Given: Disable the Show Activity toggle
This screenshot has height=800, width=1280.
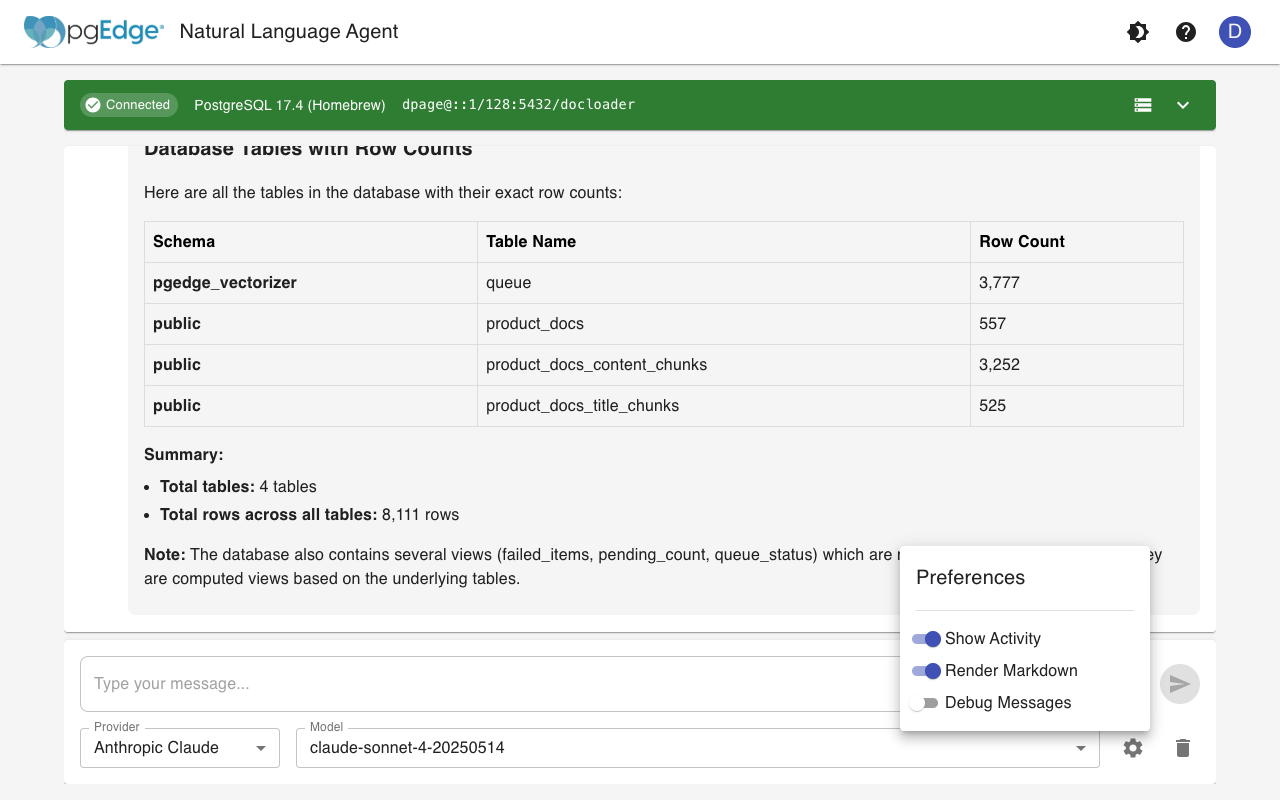Looking at the screenshot, I should [927, 639].
